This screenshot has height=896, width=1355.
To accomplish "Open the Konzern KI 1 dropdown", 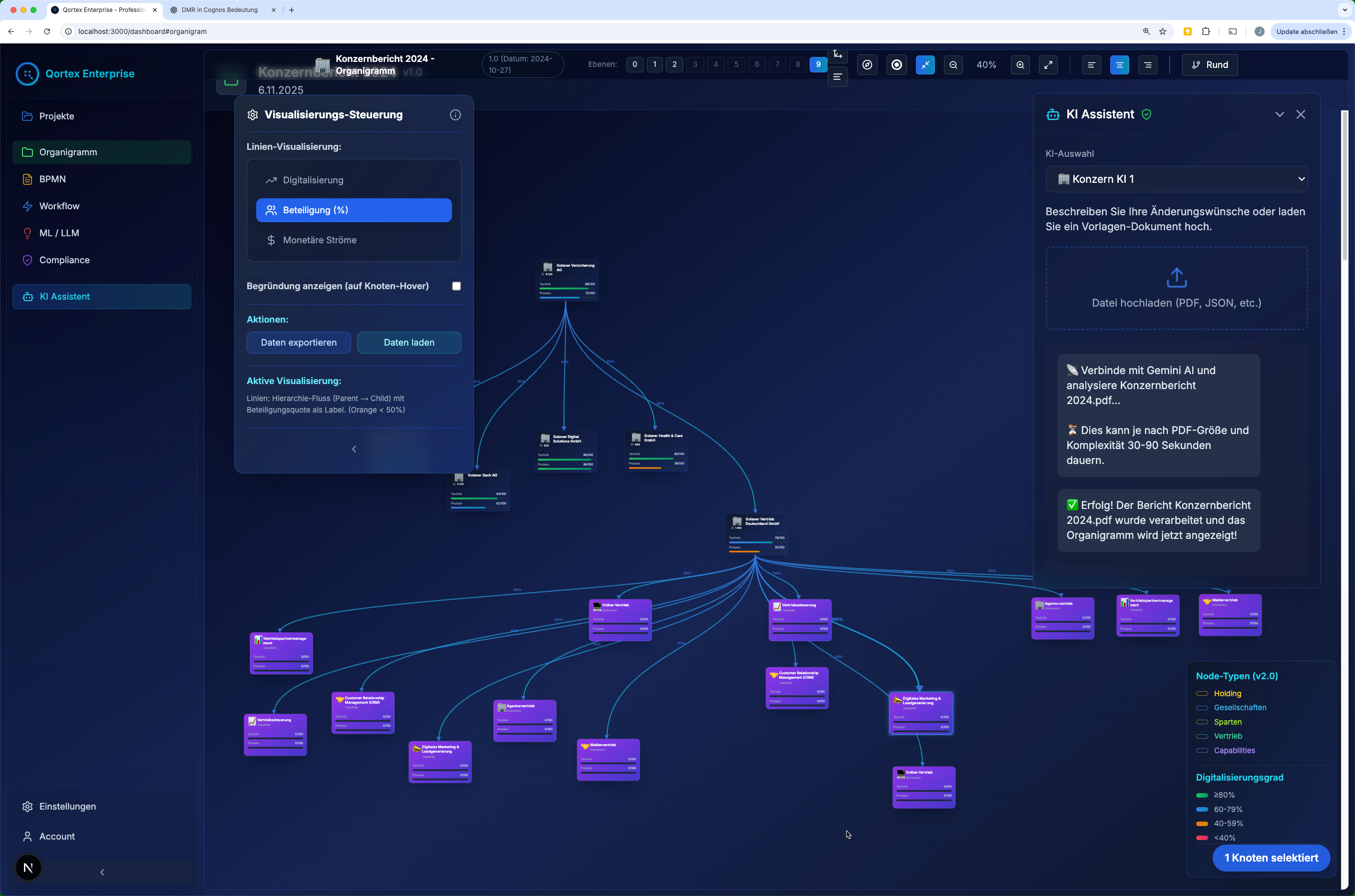I will (1176, 179).
